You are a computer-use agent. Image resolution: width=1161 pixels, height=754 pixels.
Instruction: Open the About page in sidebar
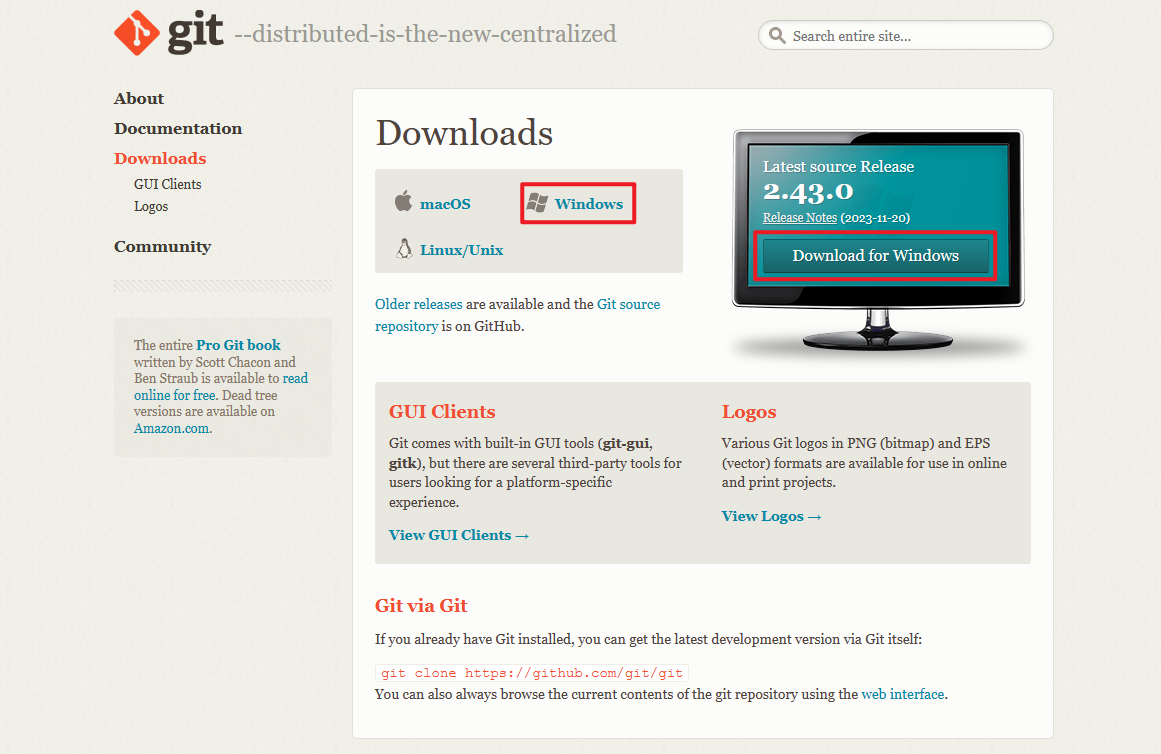[x=139, y=98]
